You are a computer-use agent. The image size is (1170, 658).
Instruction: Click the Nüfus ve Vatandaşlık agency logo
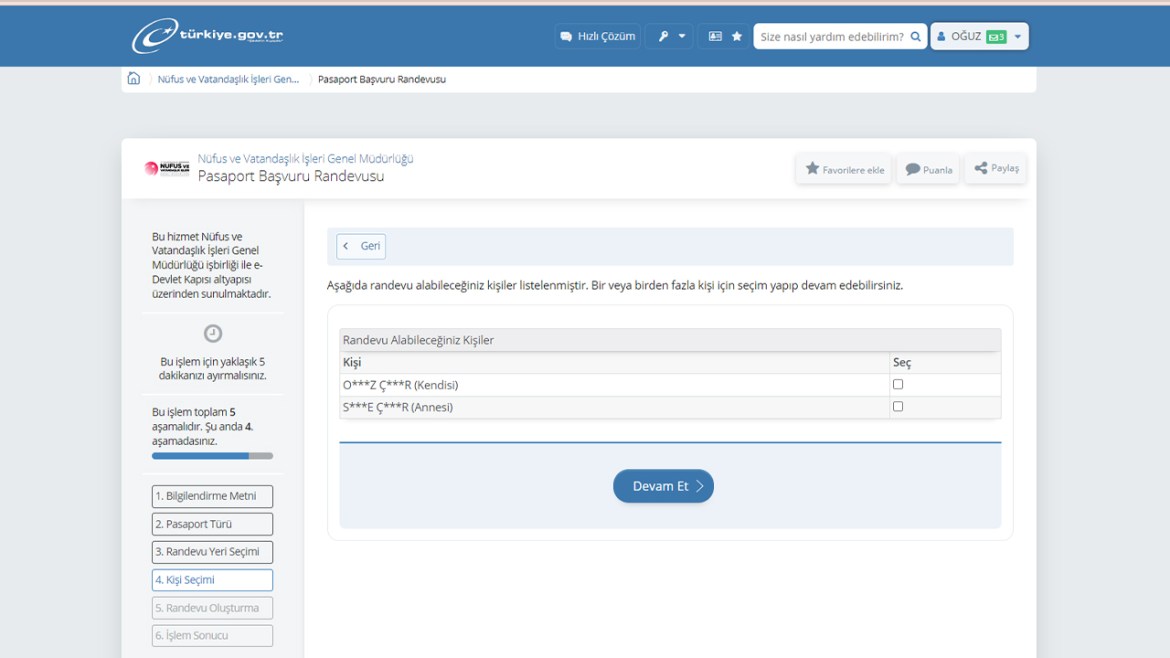pos(166,168)
